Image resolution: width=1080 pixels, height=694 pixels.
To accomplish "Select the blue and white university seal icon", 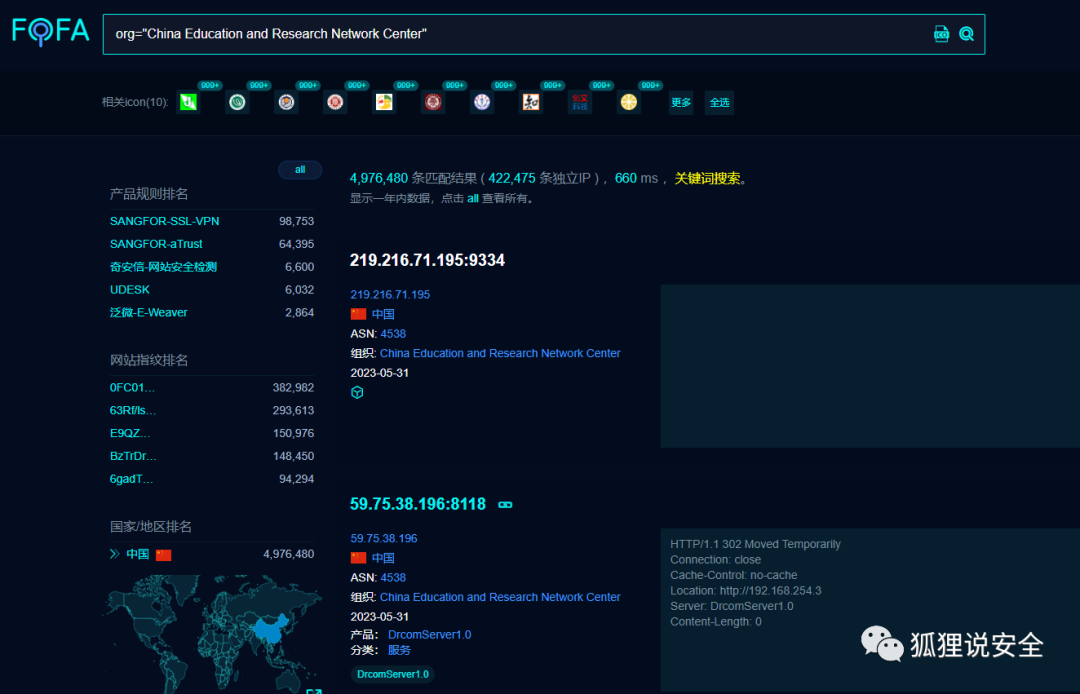I will pos(481,102).
